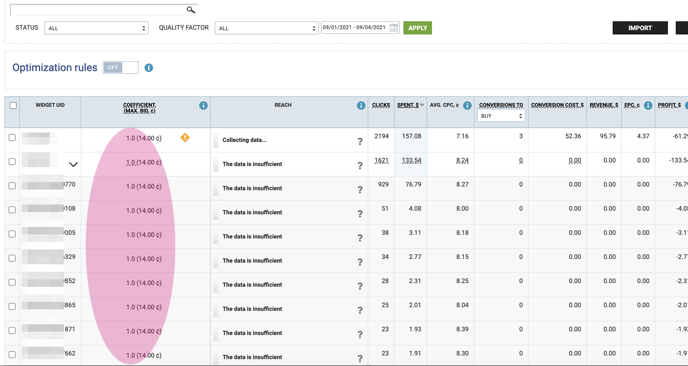The image size is (688, 366).
Task: Check the box for the widget ending 329
Action: tap(12, 258)
